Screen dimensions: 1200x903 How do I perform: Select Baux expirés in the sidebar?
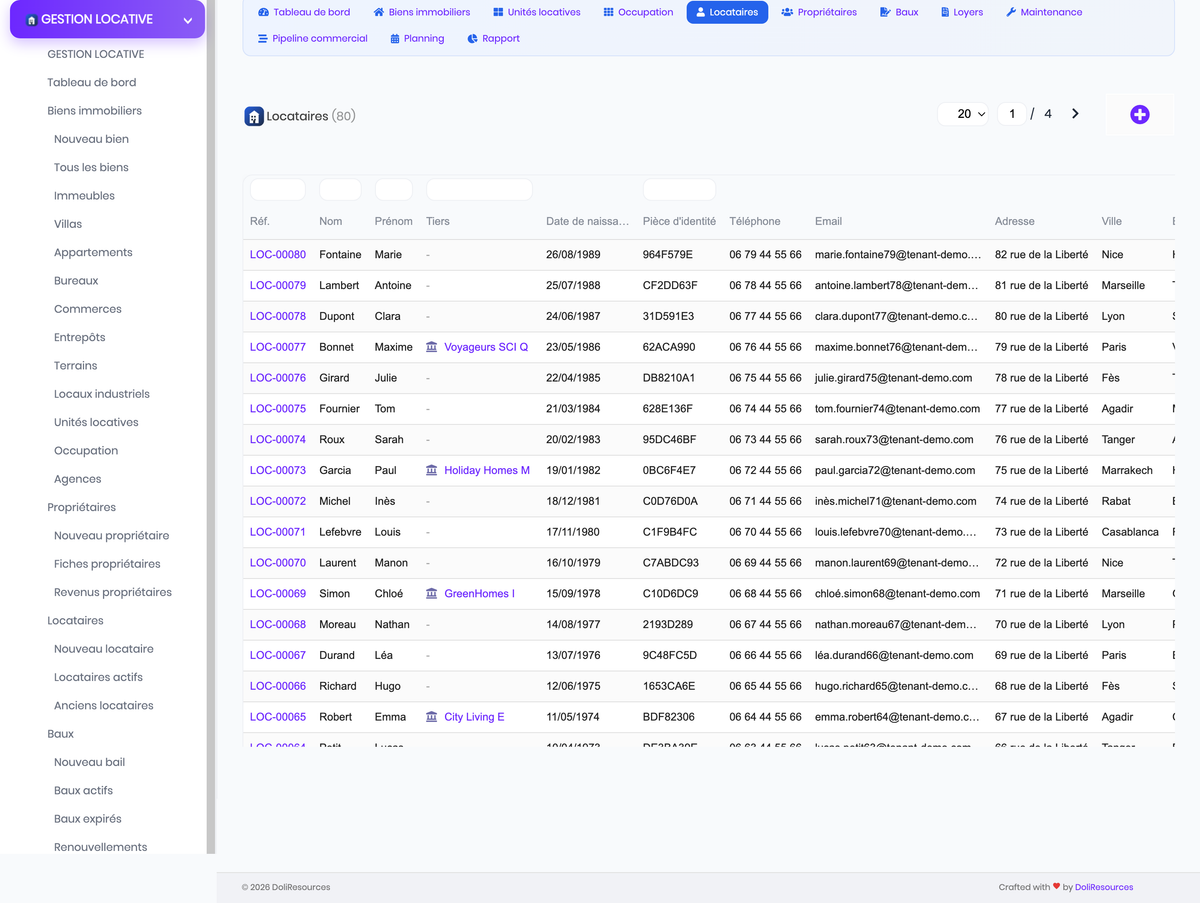(x=88, y=819)
